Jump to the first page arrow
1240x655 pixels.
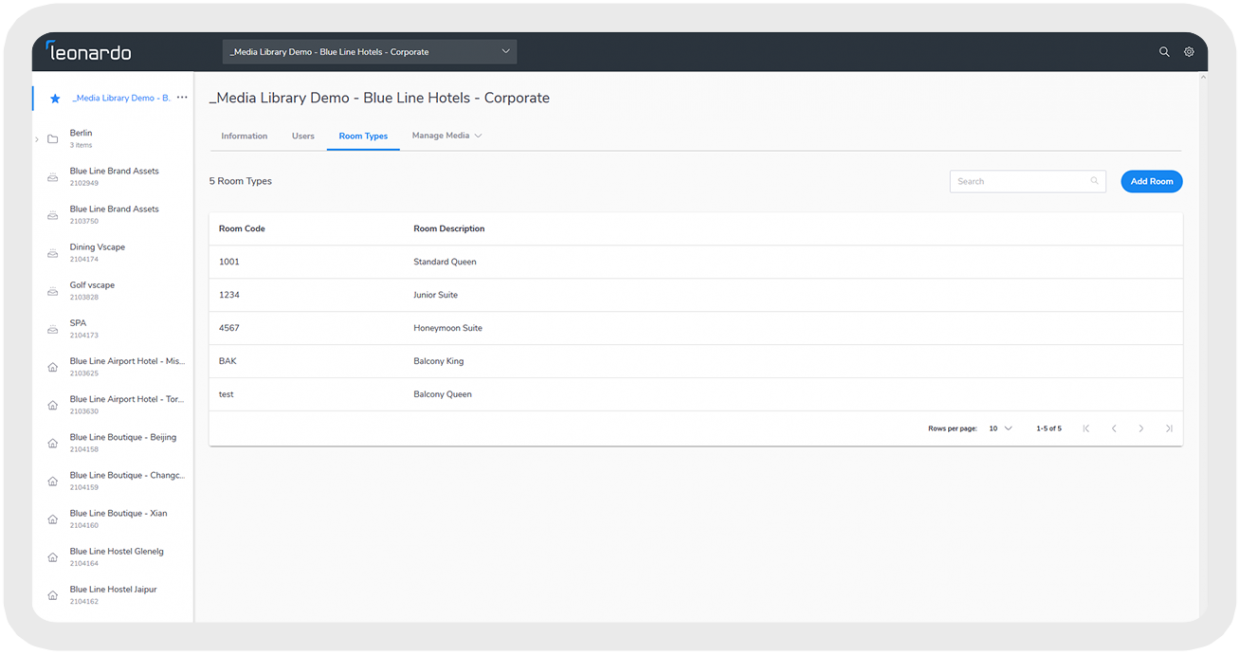tap(1086, 428)
